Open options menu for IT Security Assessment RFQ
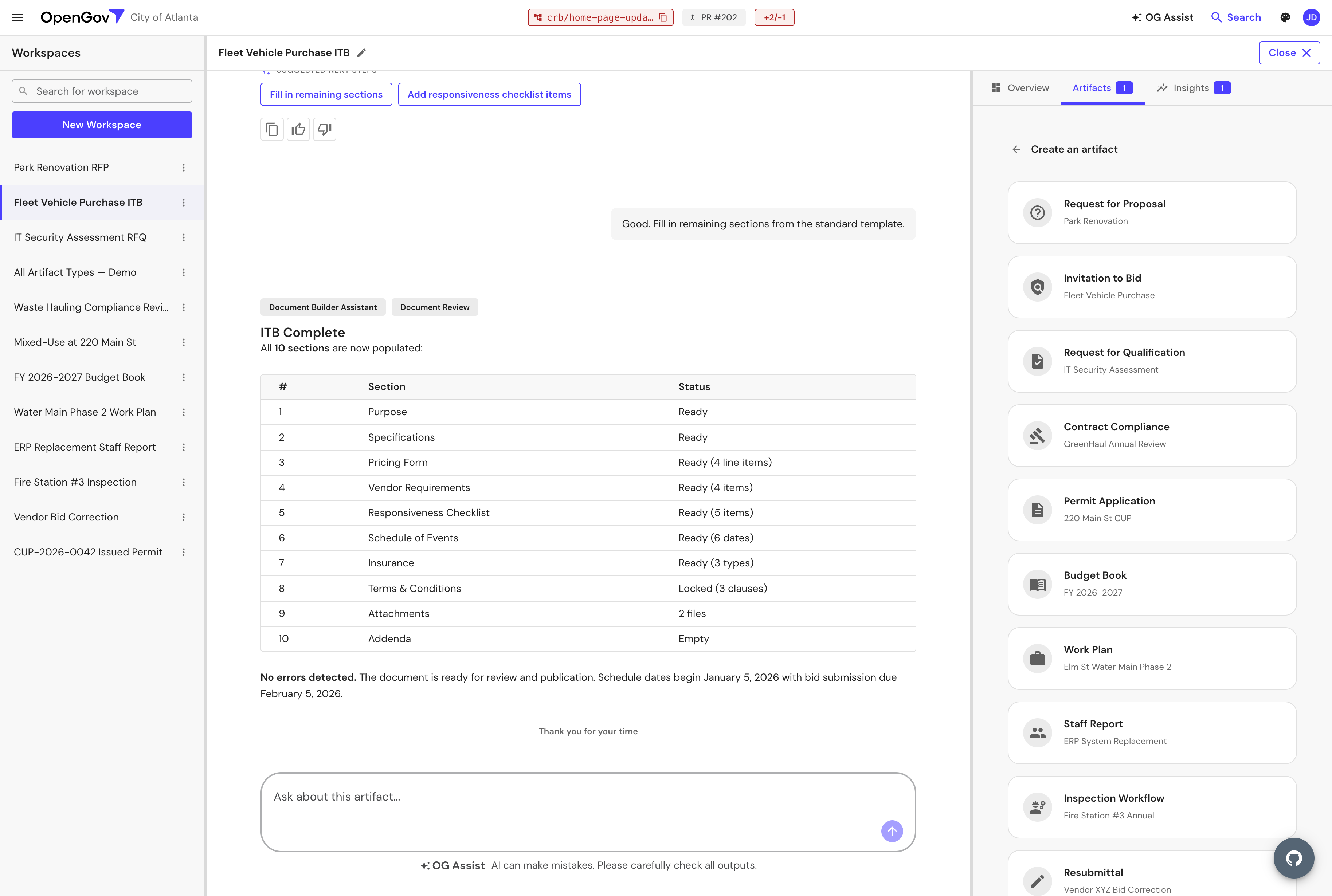 (x=183, y=238)
